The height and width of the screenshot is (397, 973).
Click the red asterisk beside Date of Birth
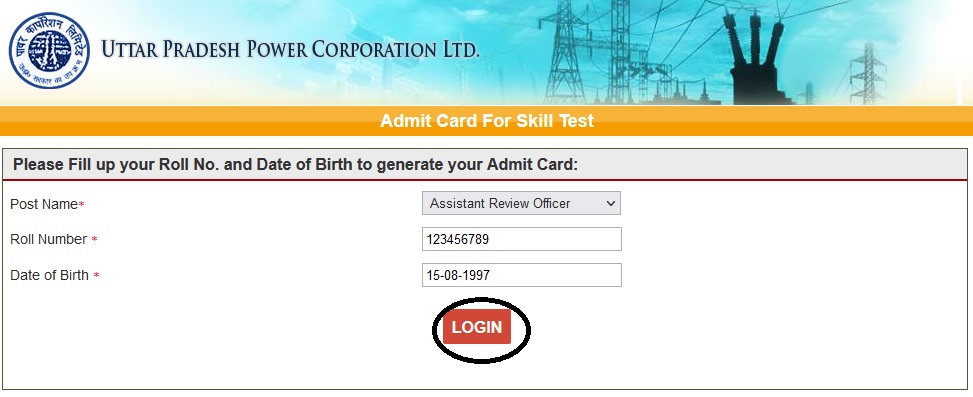click(96, 275)
